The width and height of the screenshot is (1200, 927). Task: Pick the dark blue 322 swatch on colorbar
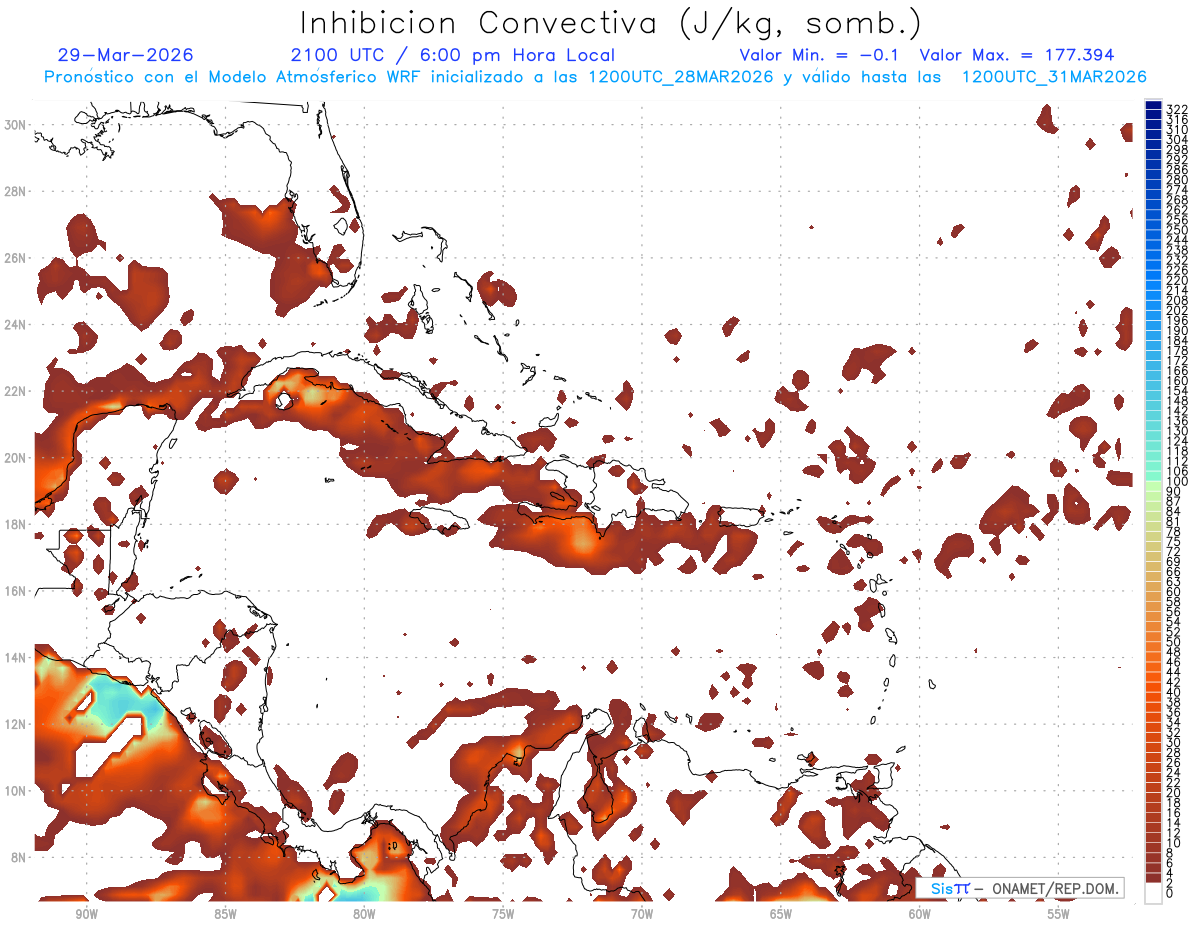pyautogui.click(x=1153, y=106)
